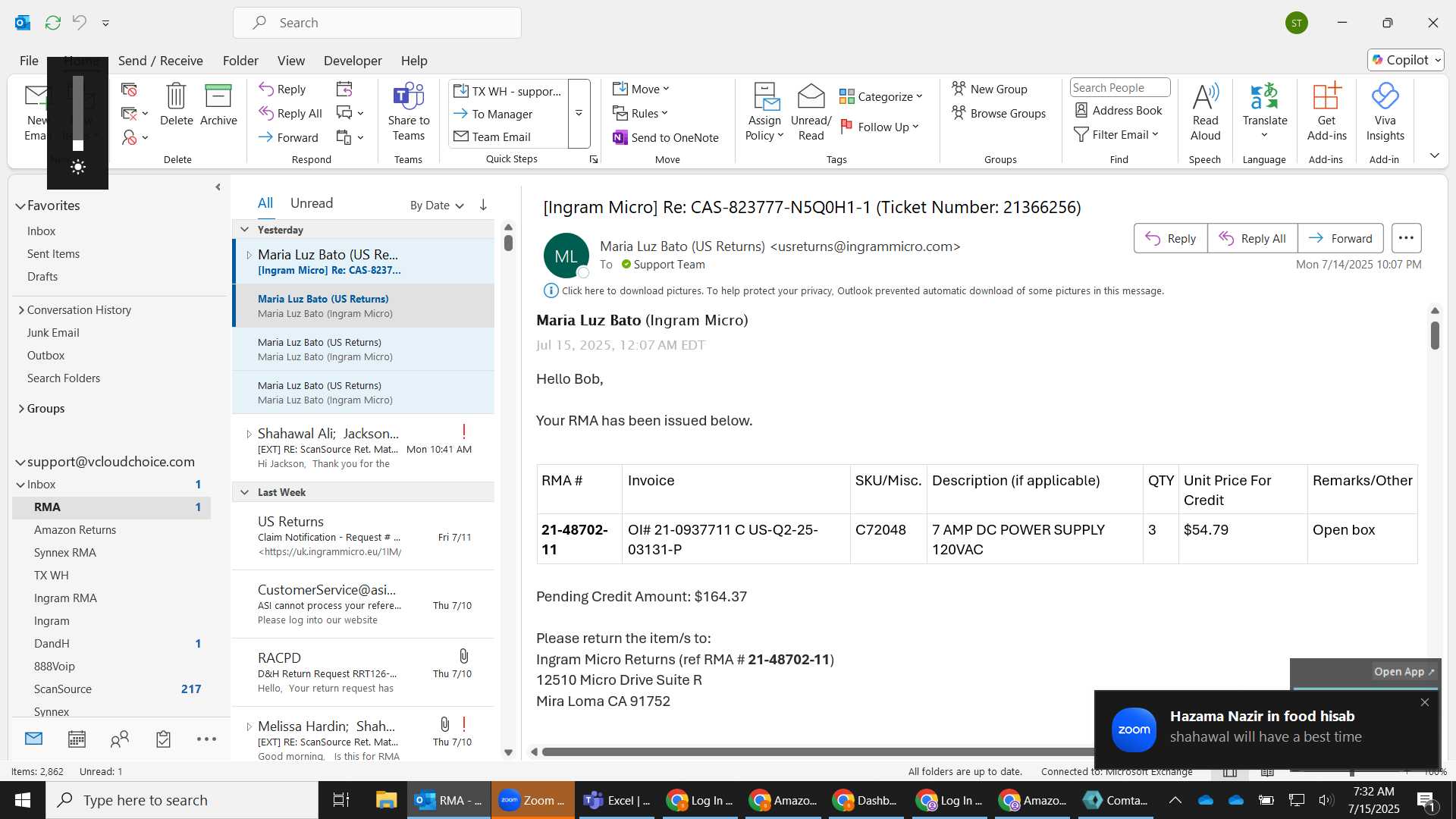Archive the selected message

(218, 105)
